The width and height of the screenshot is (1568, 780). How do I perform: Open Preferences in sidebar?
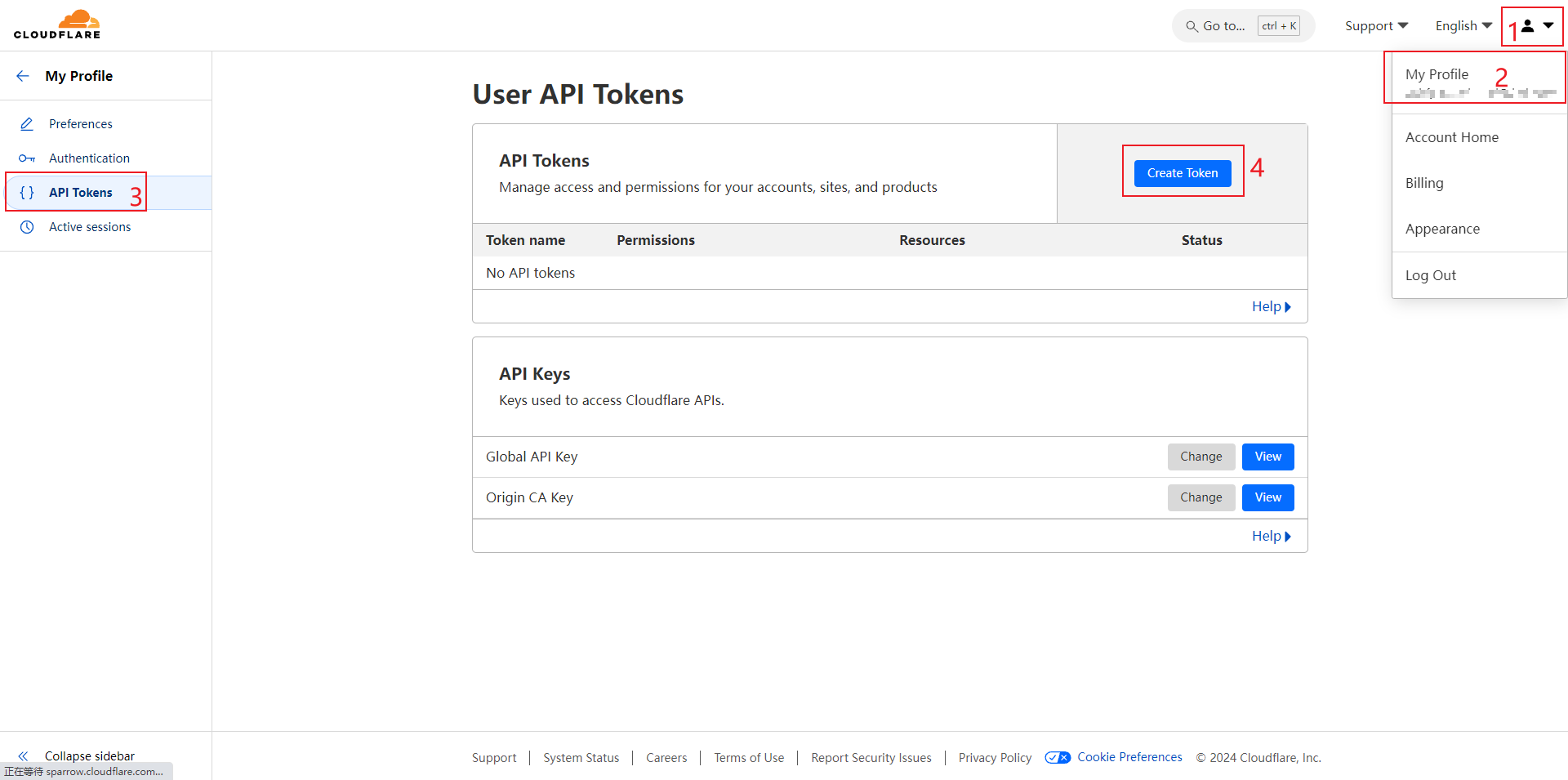tap(81, 124)
